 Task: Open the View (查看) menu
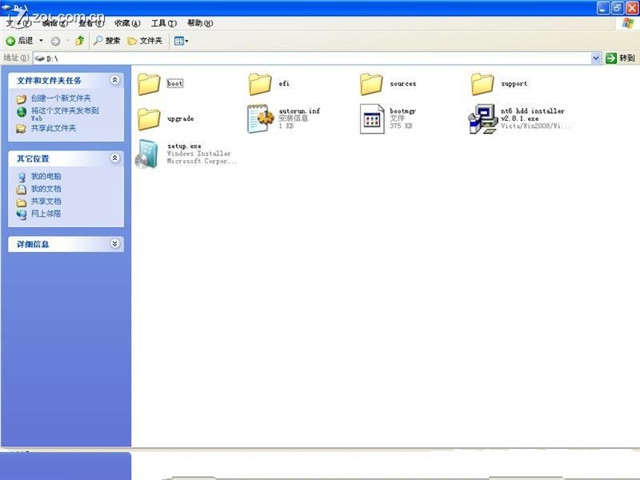click(91, 23)
